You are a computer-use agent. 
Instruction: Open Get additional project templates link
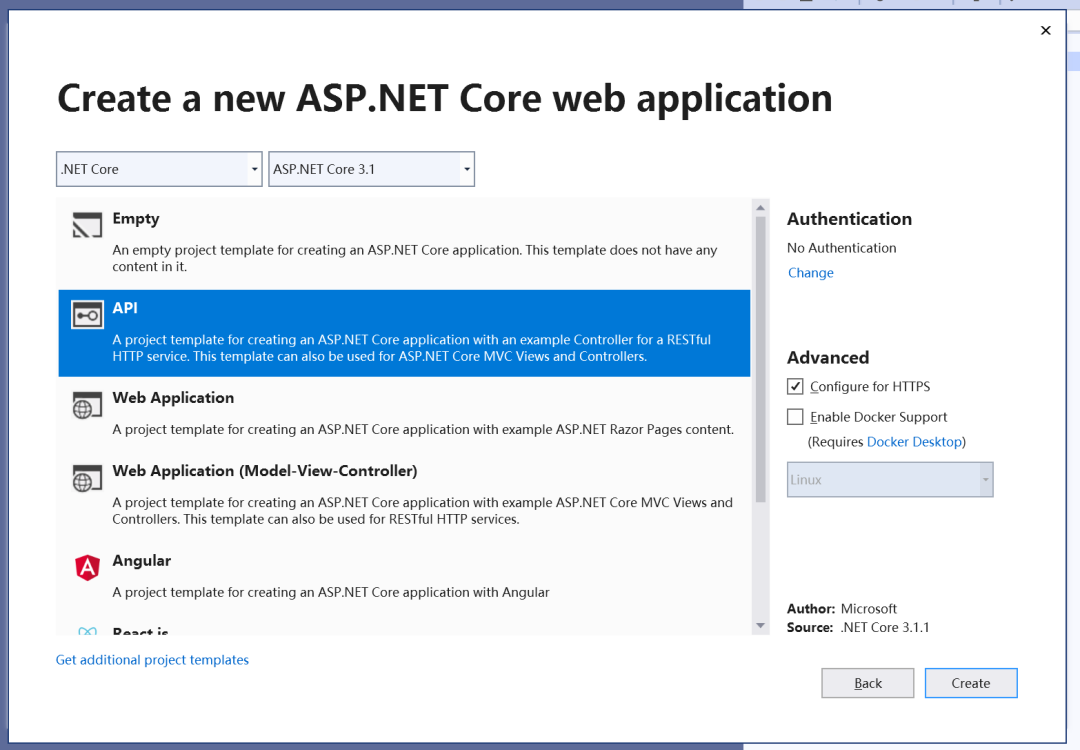click(x=152, y=660)
